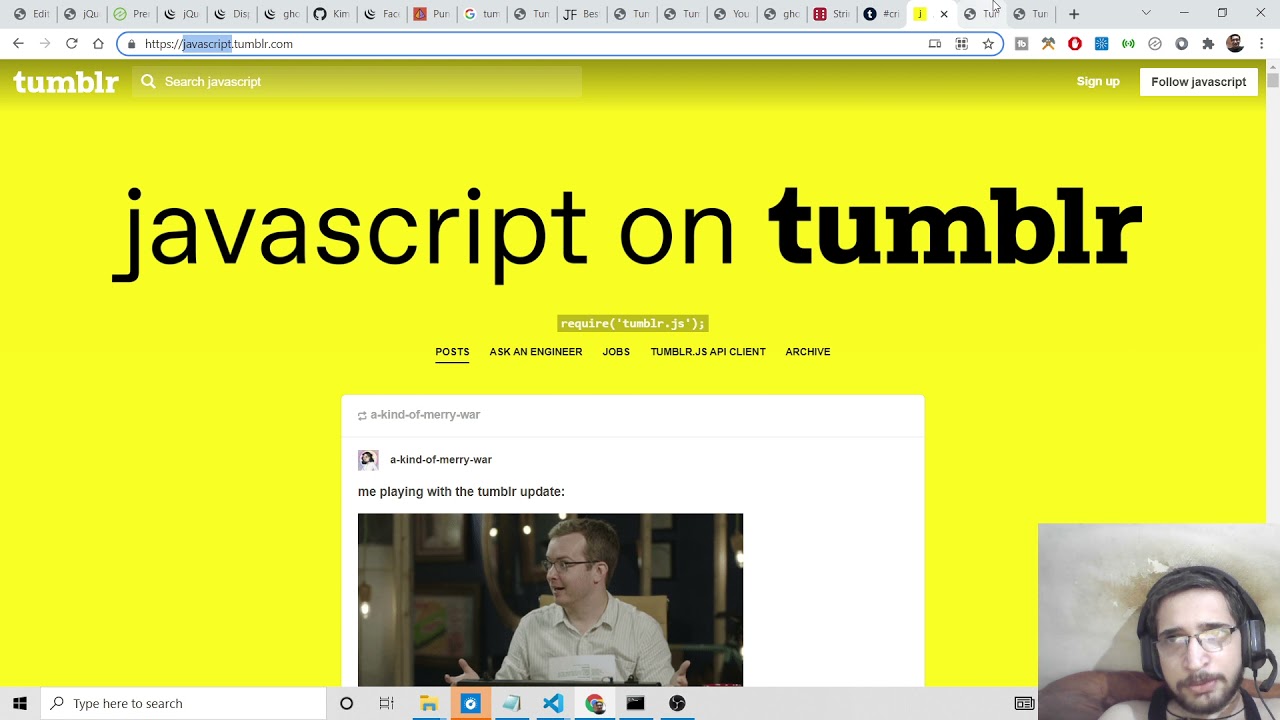Screen dimensions: 1280x720
Task: Open the Chrome extensions puzzle icon
Action: [x=1208, y=44]
